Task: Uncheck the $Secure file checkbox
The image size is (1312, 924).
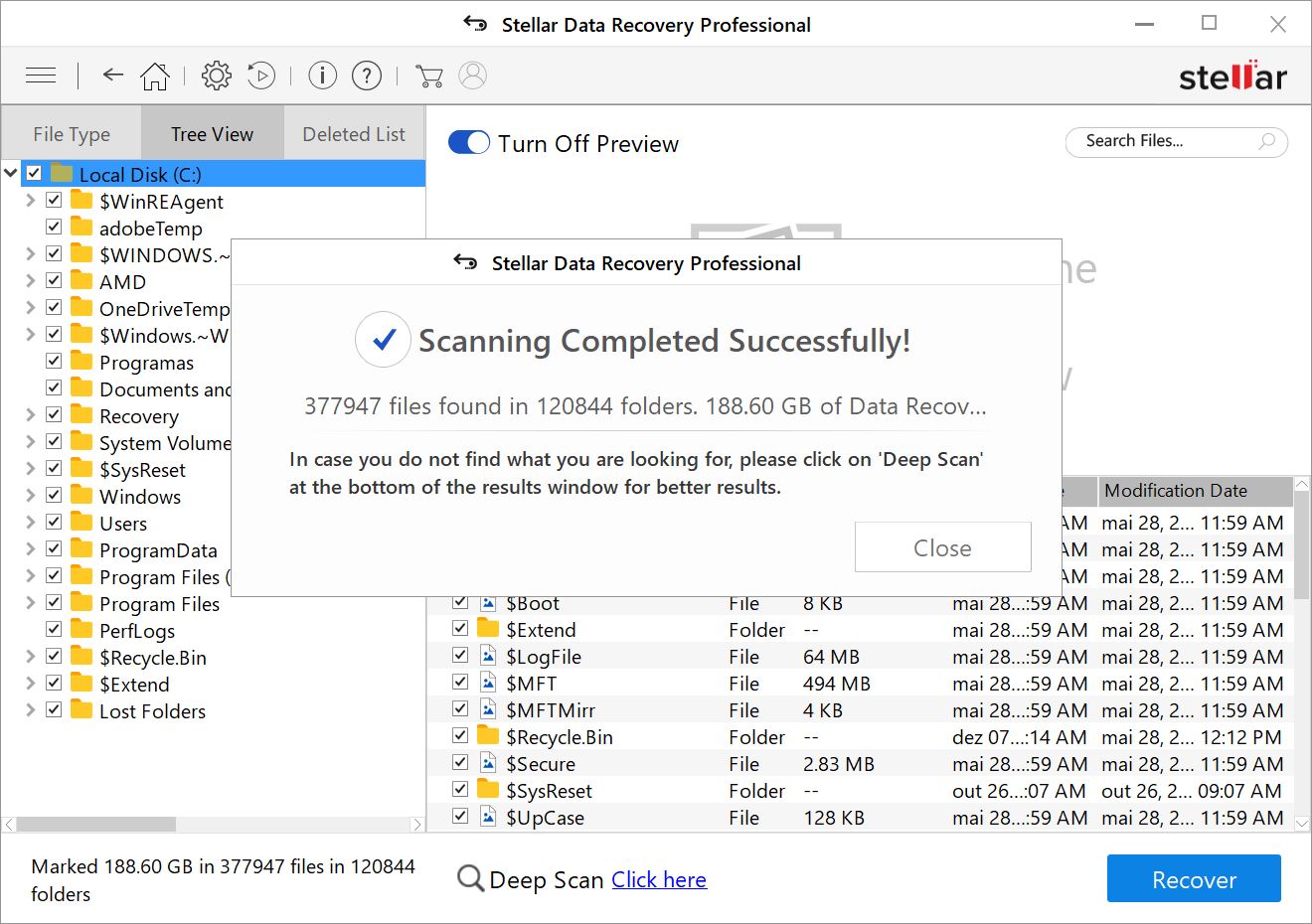Action: [460, 763]
